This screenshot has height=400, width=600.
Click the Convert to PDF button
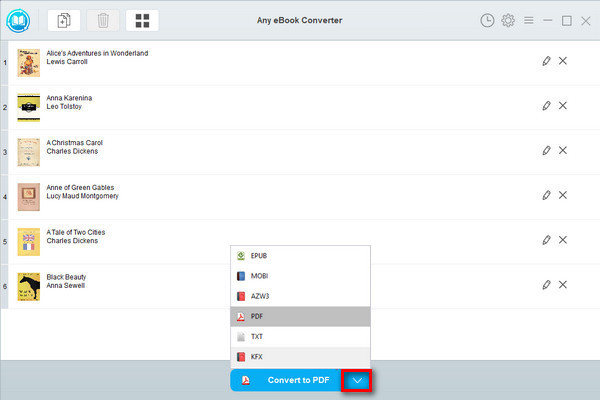click(285, 380)
